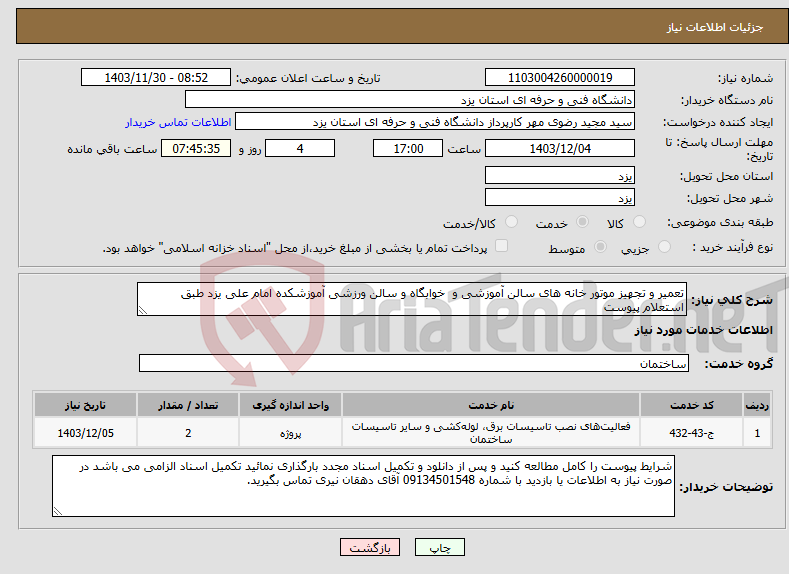The height and width of the screenshot is (574, 789).
Task: Click the row number cell 1
Action: coord(757,433)
